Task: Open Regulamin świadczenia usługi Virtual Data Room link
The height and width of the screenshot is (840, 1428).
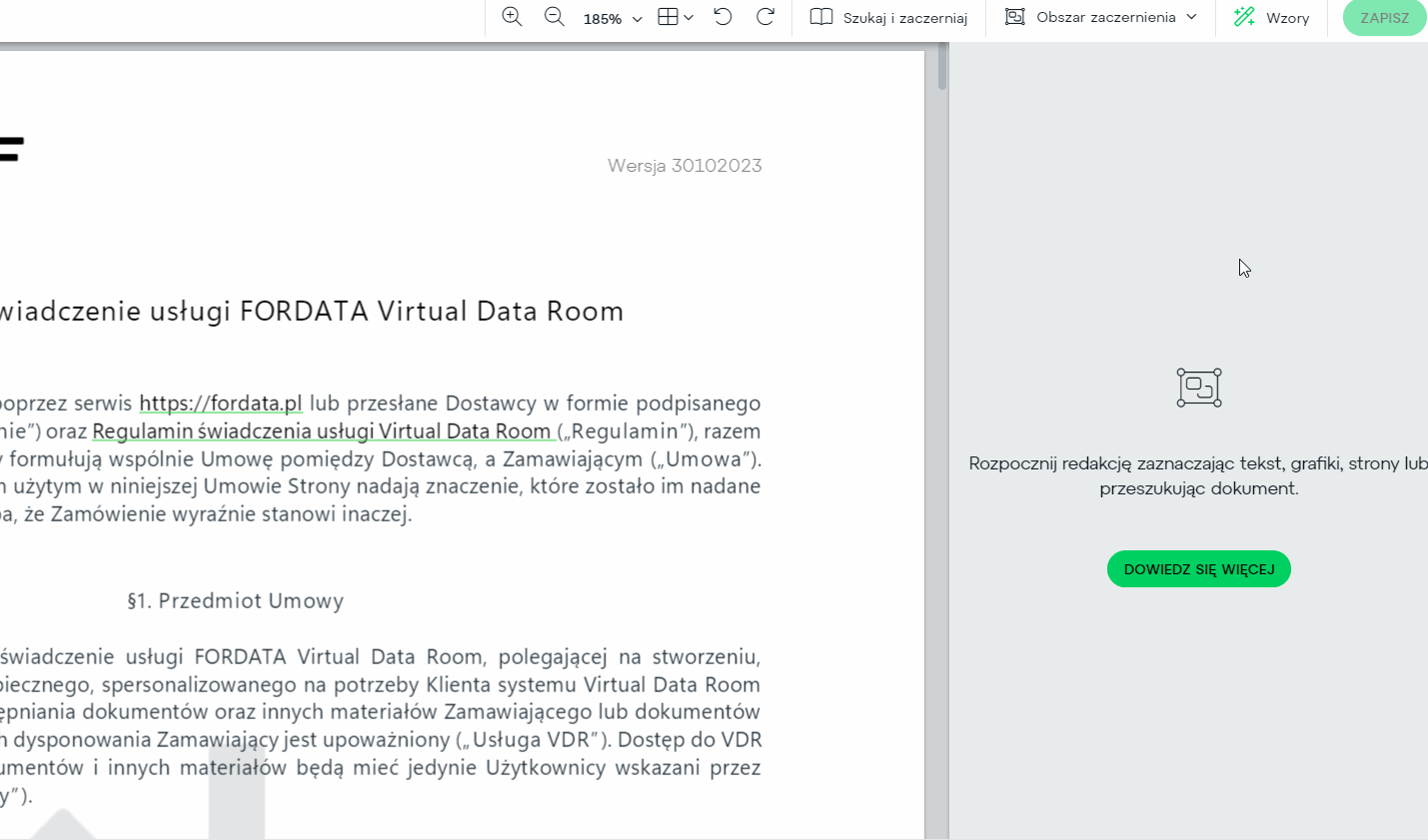Action: click(x=322, y=431)
